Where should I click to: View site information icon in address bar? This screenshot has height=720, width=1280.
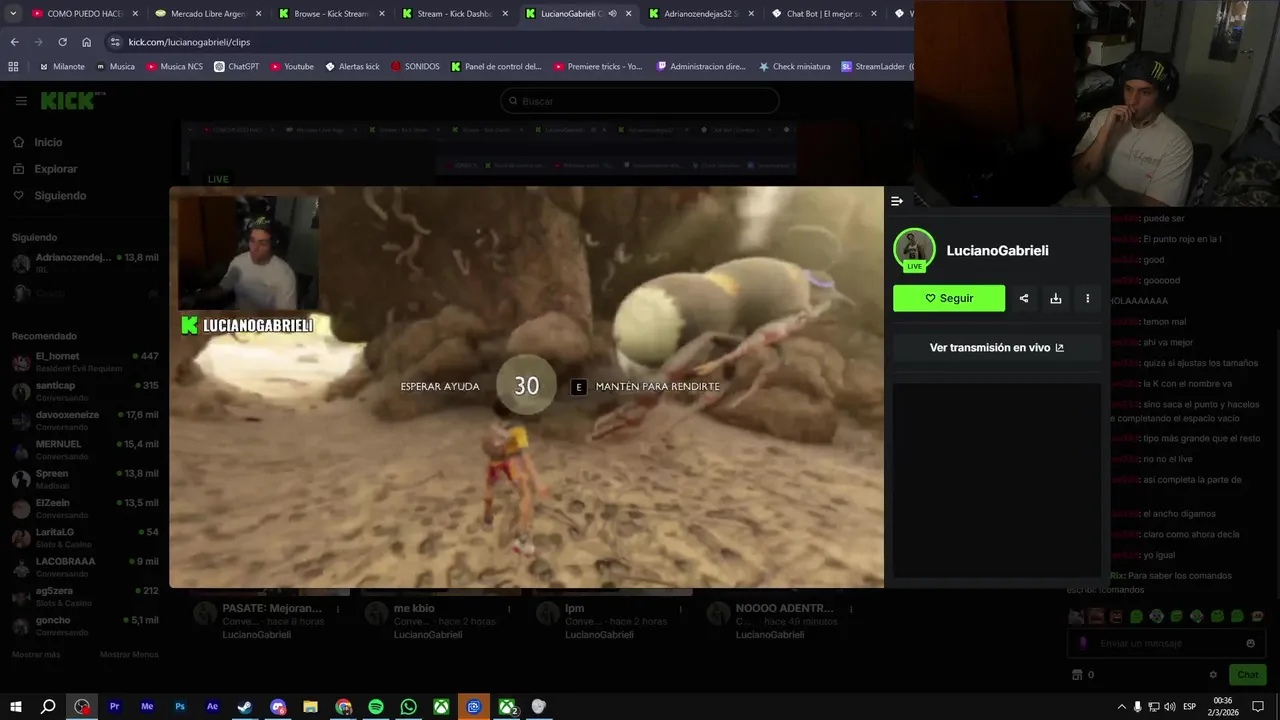click(x=115, y=42)
